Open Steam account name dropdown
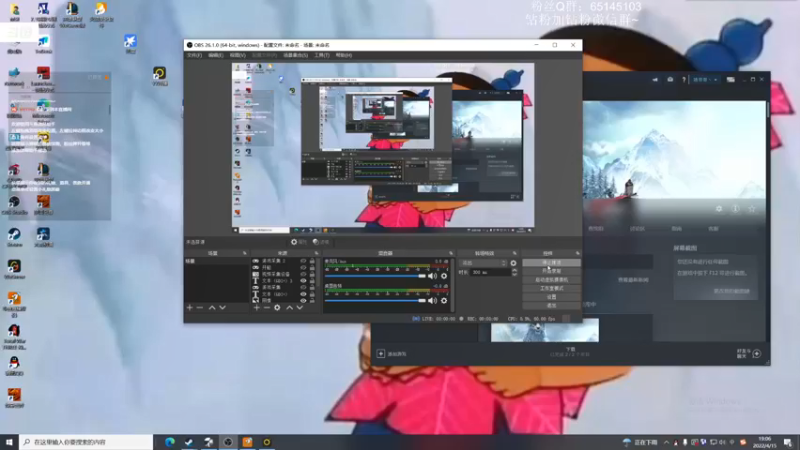Screen dimensions: 800x450 point(705,80)
